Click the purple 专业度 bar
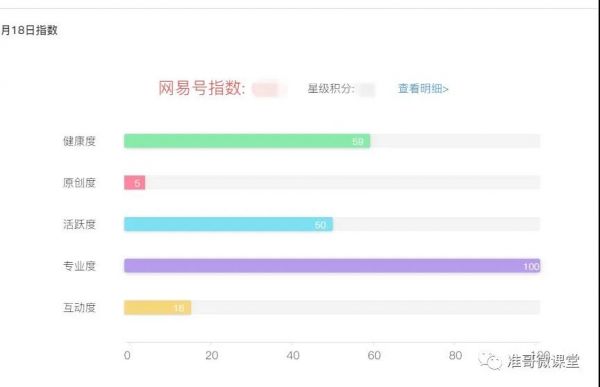600x387 pixels. click(332, 266)
